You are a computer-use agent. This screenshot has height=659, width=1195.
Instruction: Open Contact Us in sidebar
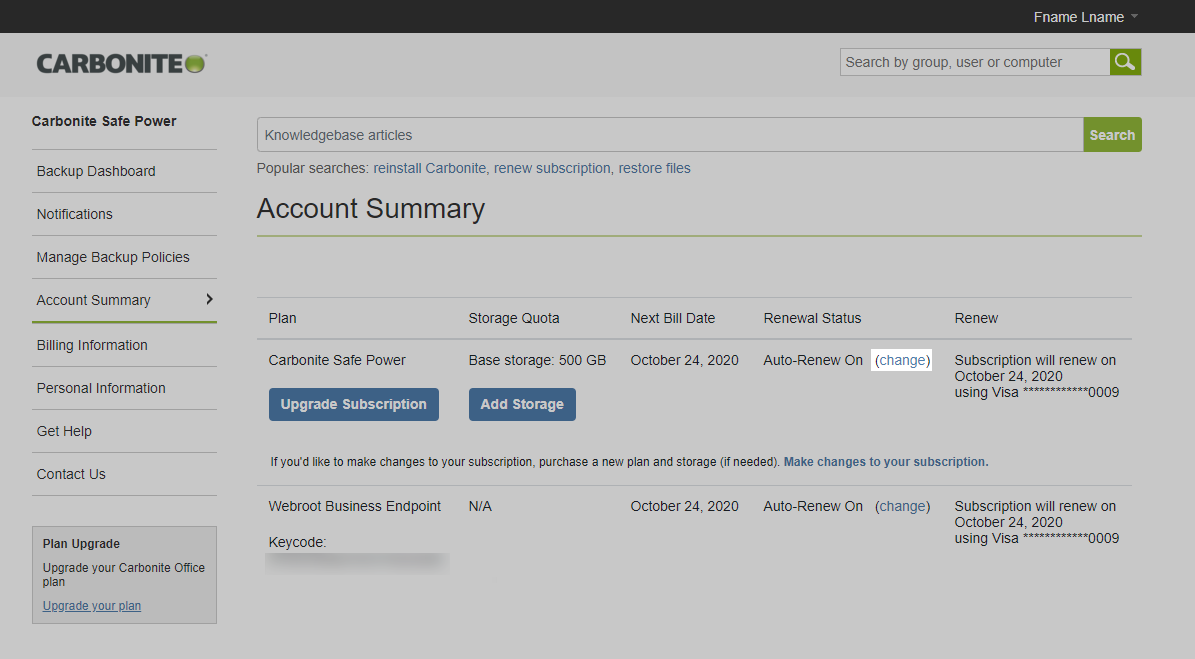(x=71, y=474)
